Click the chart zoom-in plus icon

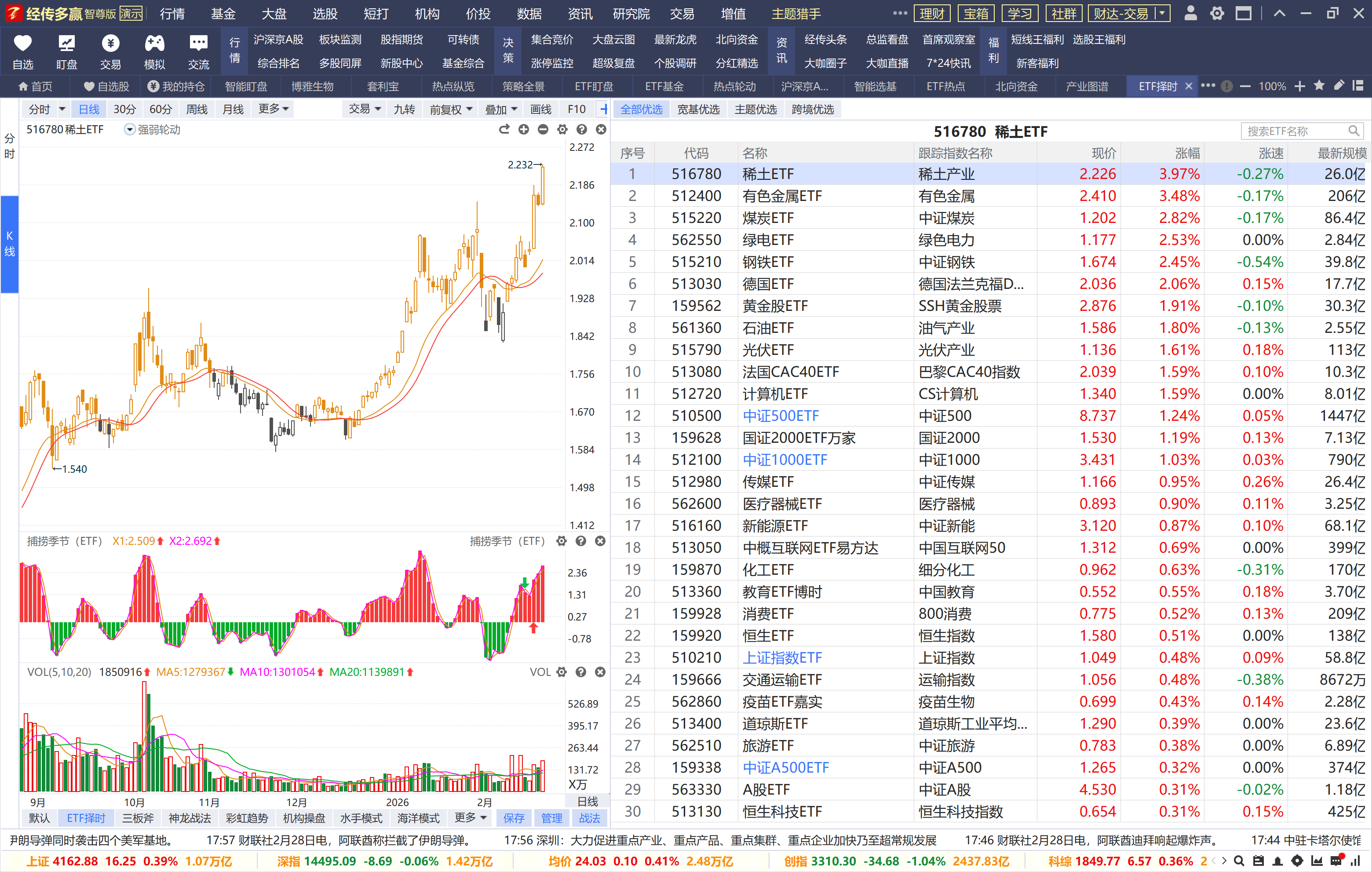524,130
